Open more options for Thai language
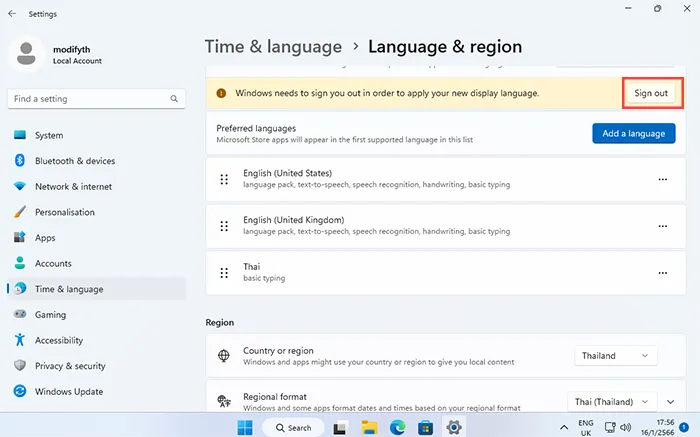This screenshot has height=437, width=700. (663, 273)
